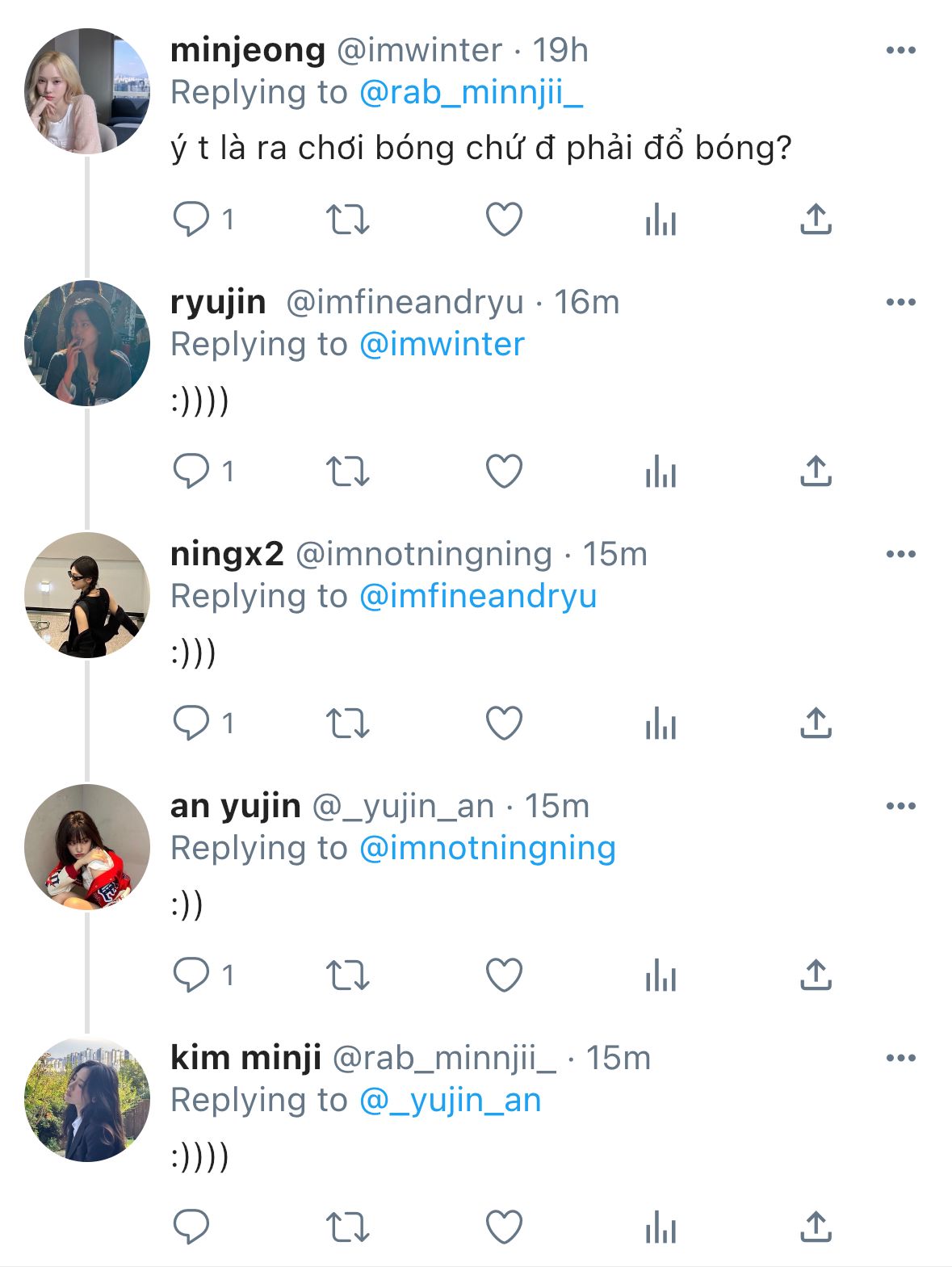Open the @rab_minnjii_ mention link
The height and width of the screenshot is (1267, 952).
point(470,93)
